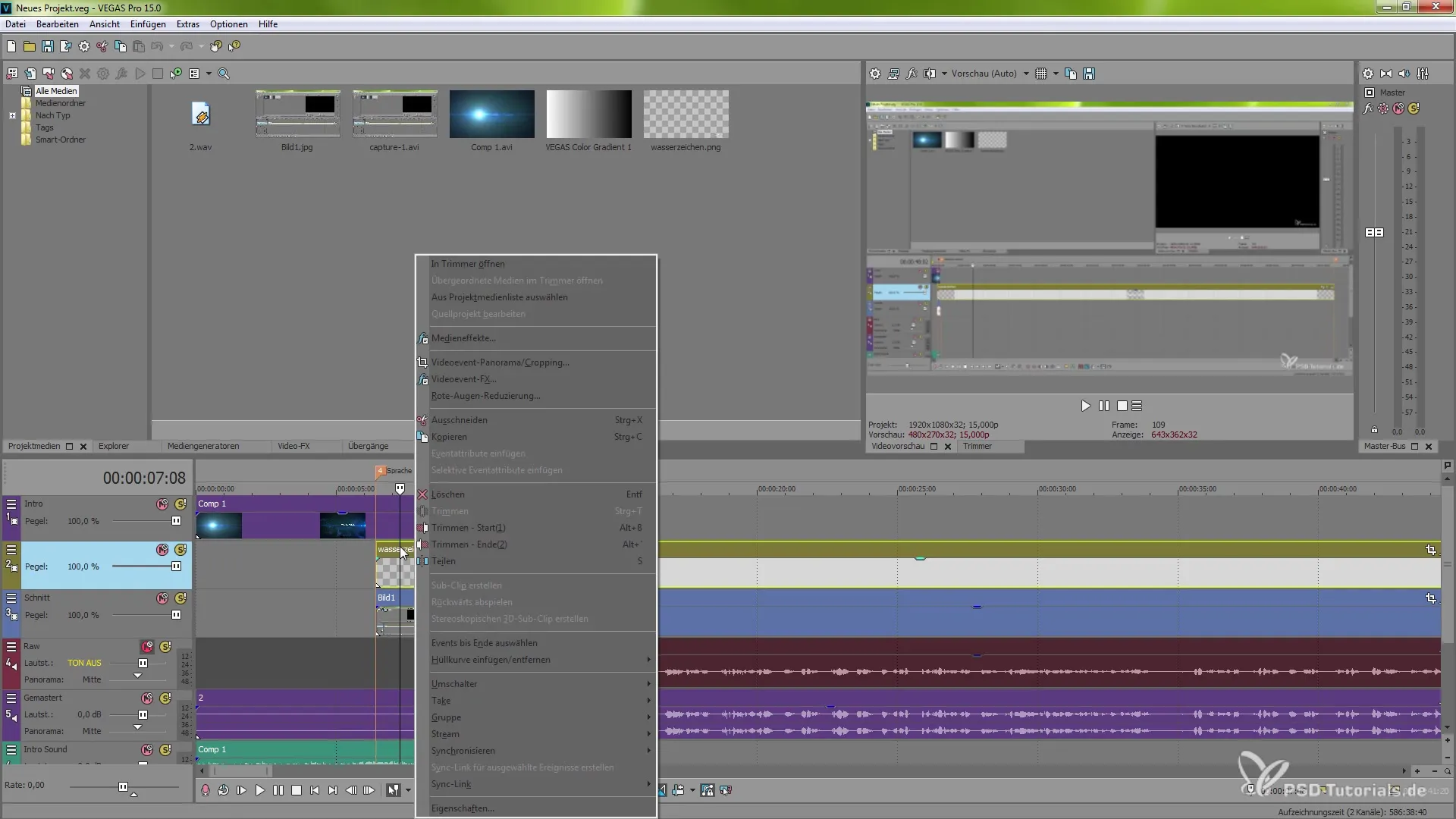Copy preview snapshot to clipboard
This screenshot has height=819, width=1456.
click(x=1071, y=74)
